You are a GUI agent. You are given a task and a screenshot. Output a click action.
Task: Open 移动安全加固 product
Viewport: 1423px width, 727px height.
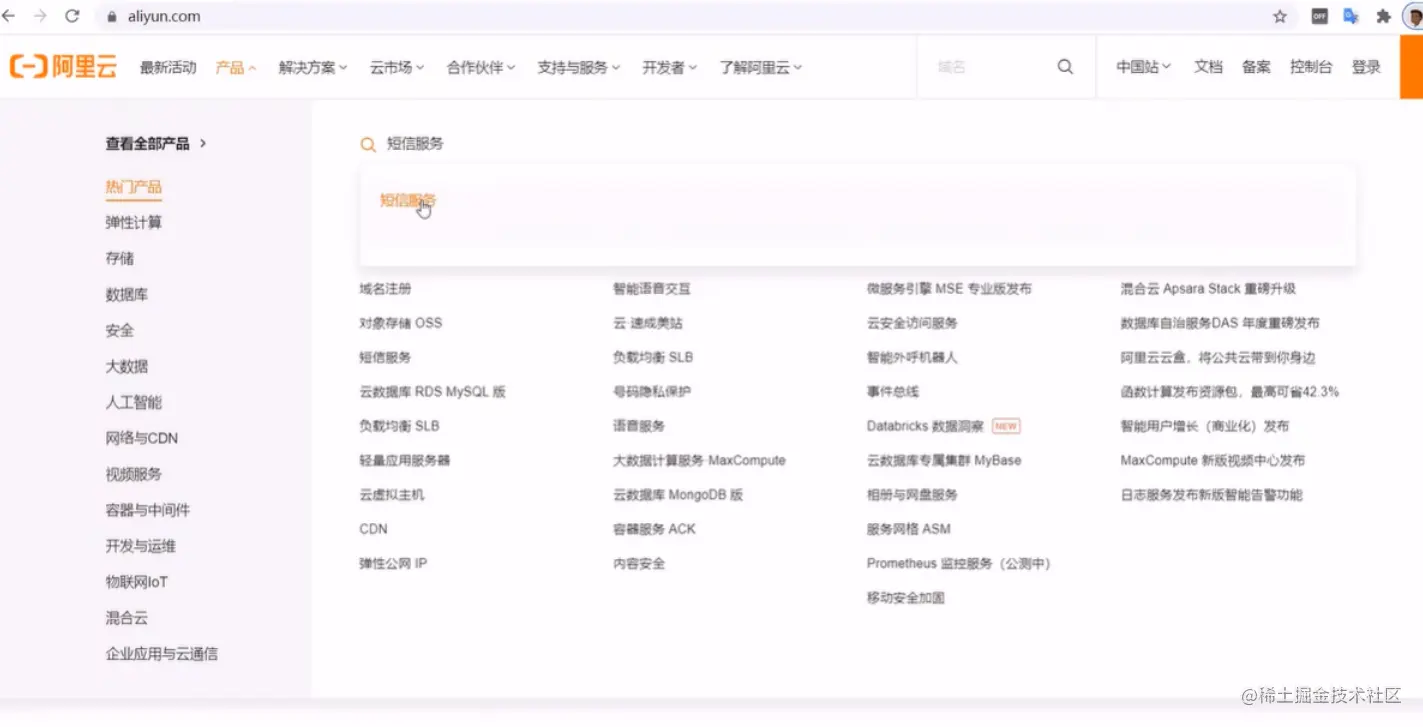905,598
